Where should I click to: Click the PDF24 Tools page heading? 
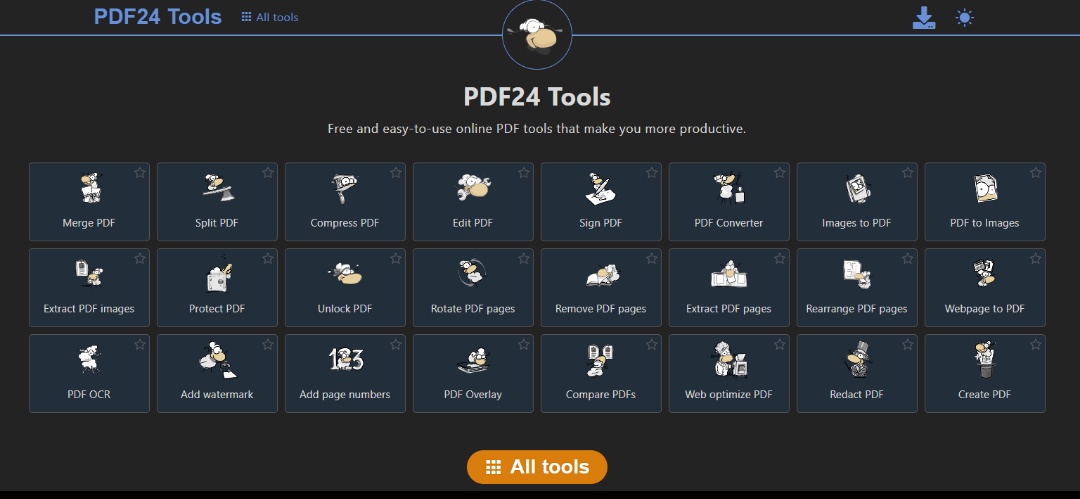pos(537,96)
